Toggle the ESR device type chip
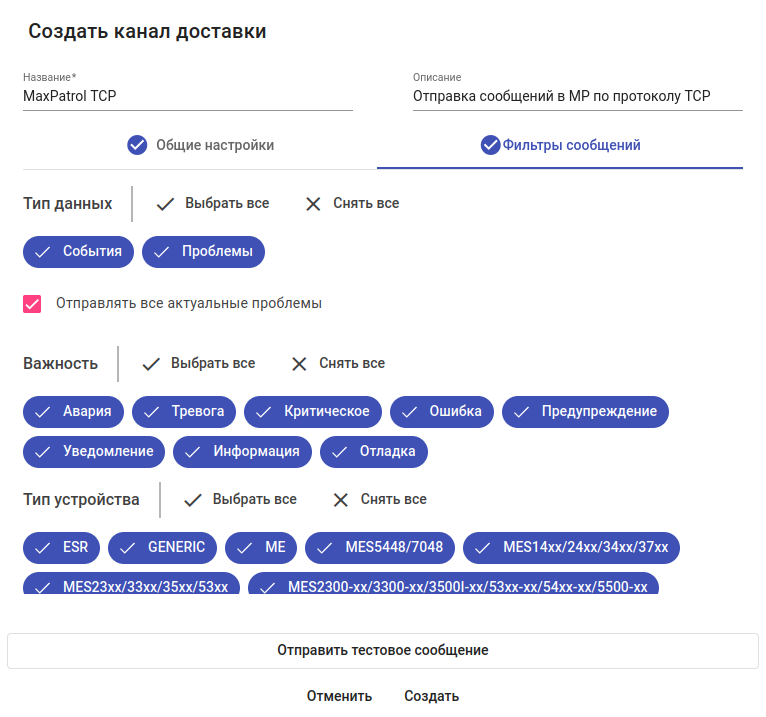The height and width of the screenshot is (717, 766). click(62, 548)
